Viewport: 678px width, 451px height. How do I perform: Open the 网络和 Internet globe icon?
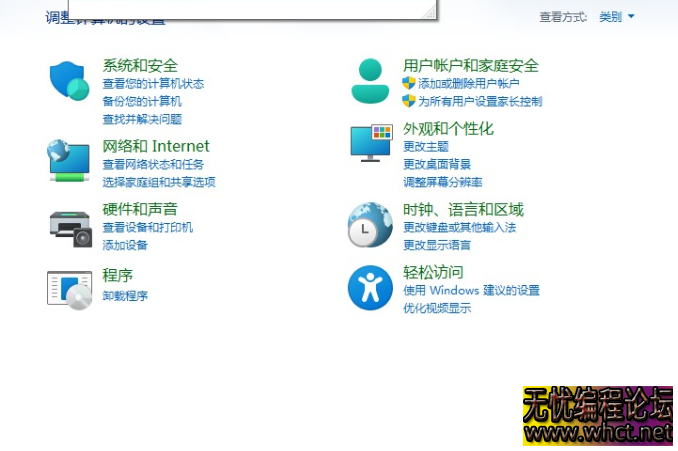(70, 160)
